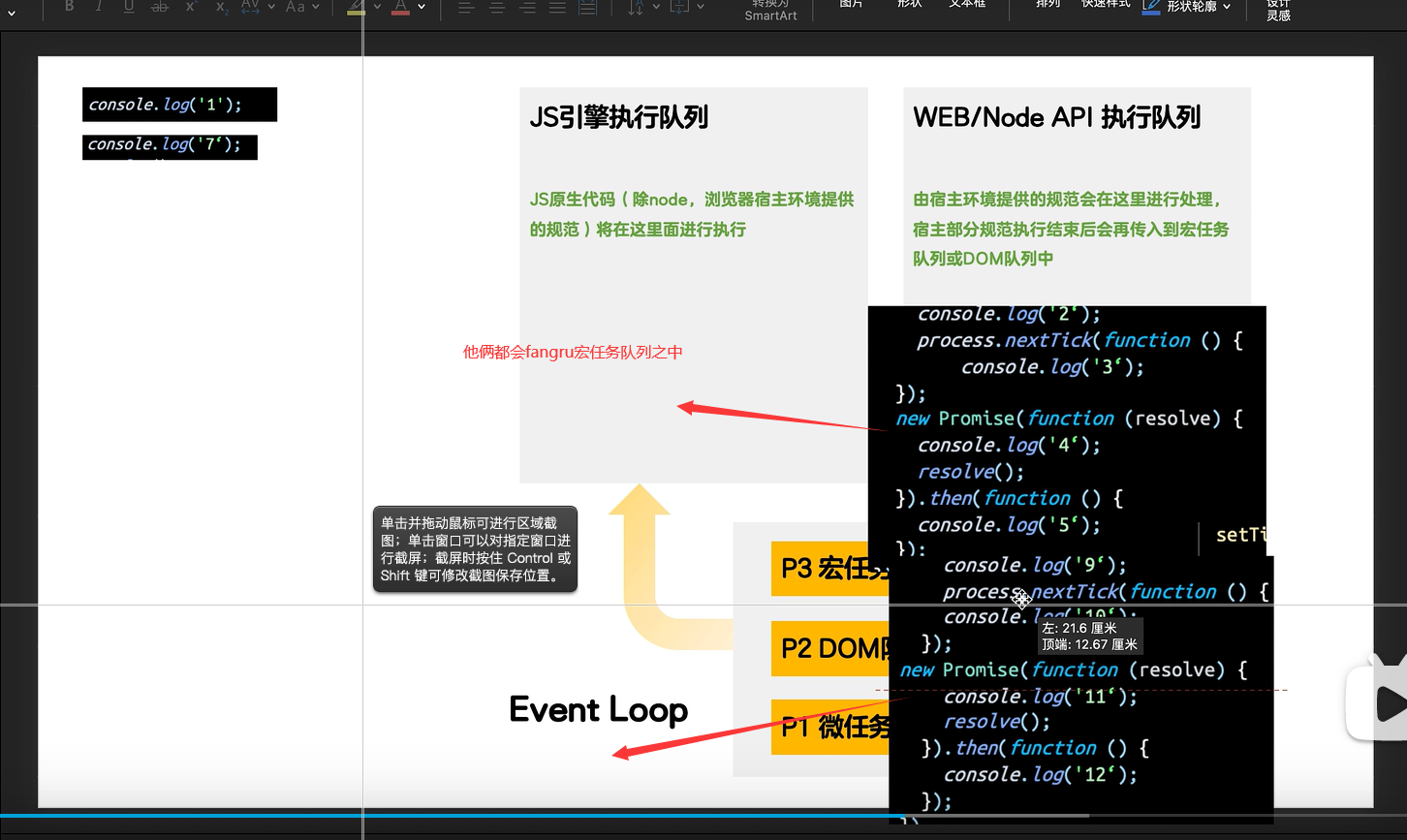Select the P3 宏任务 orange box
The width and height of the screenshot is (1407, 840).
[830, 569]
